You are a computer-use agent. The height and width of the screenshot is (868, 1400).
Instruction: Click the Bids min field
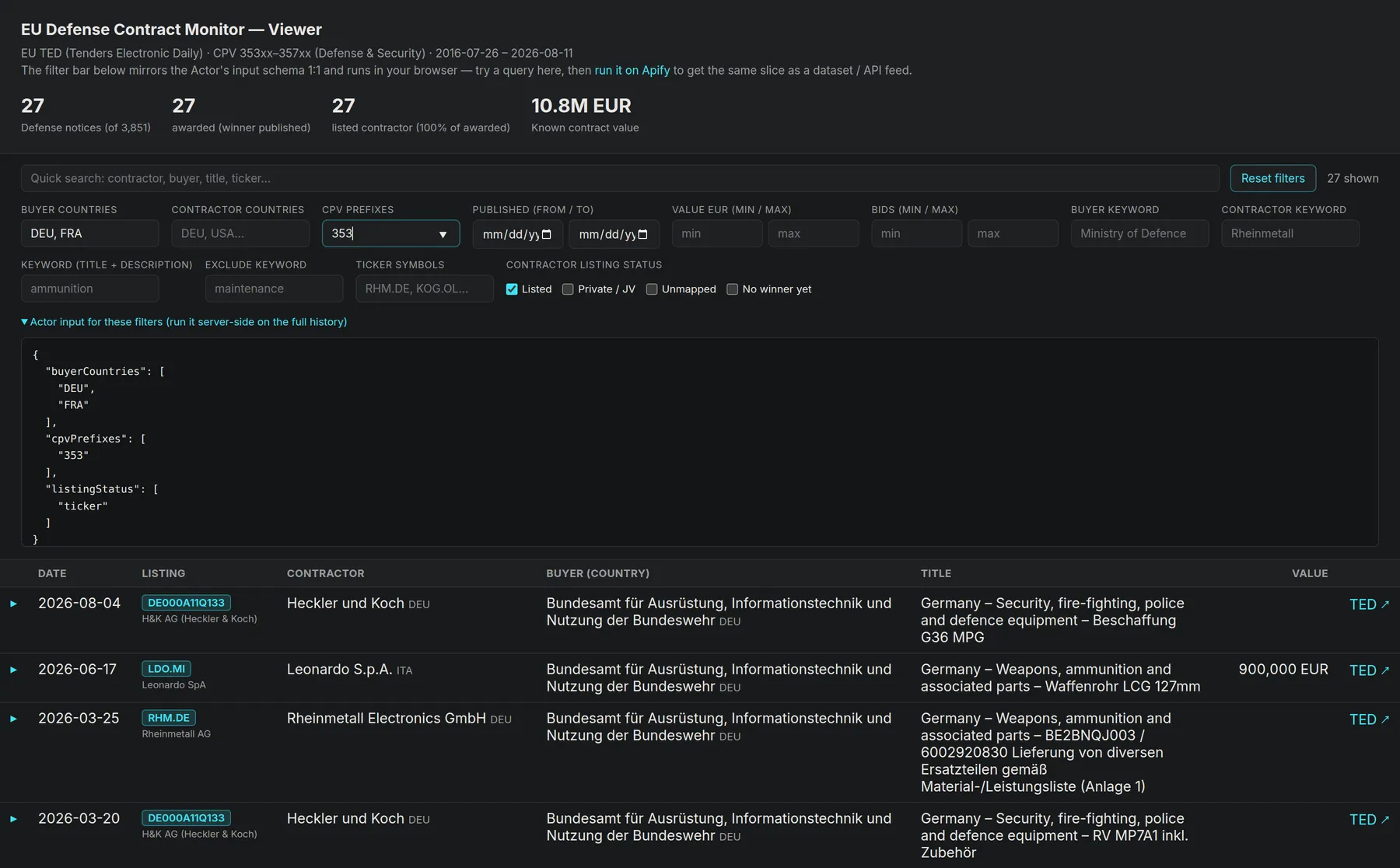[916, 233]
